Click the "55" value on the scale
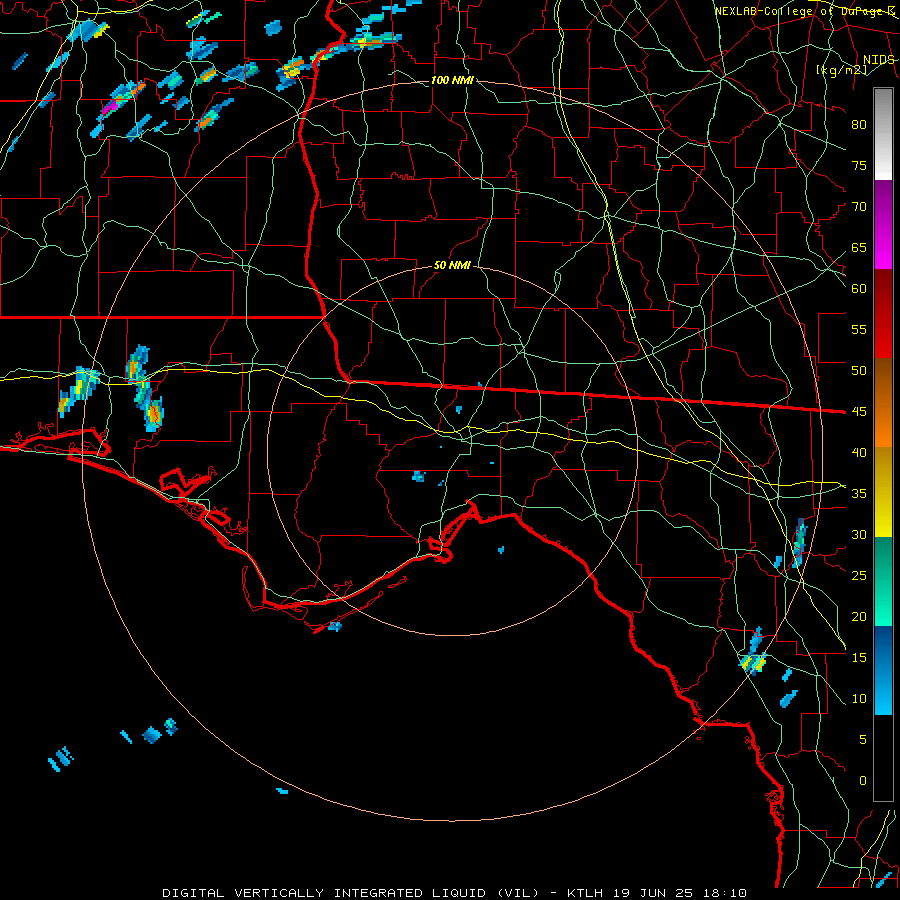The image size is (900, 900). tap(859, 329)
